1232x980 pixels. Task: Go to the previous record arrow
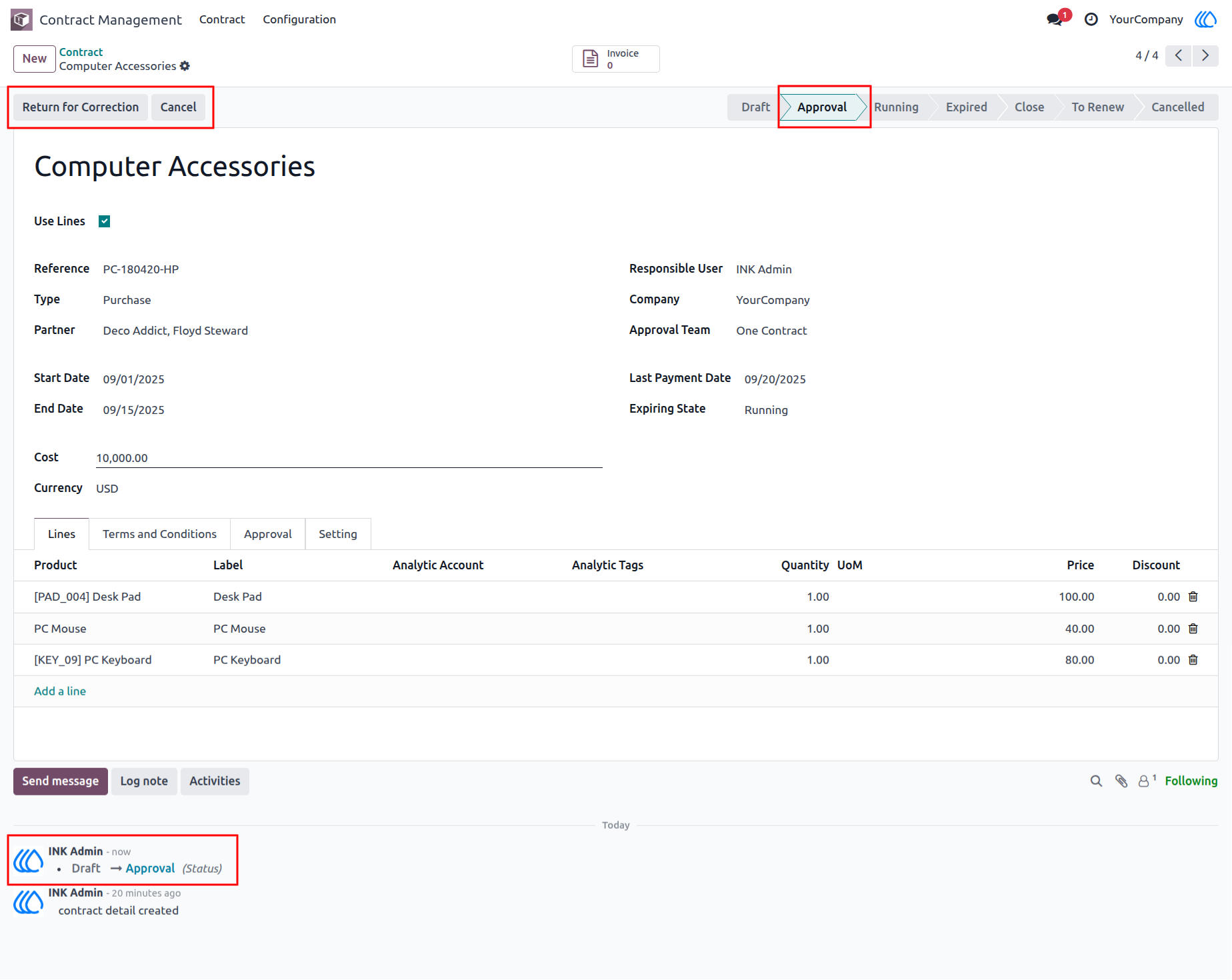pyautogui.click(x=1179, y=55)
